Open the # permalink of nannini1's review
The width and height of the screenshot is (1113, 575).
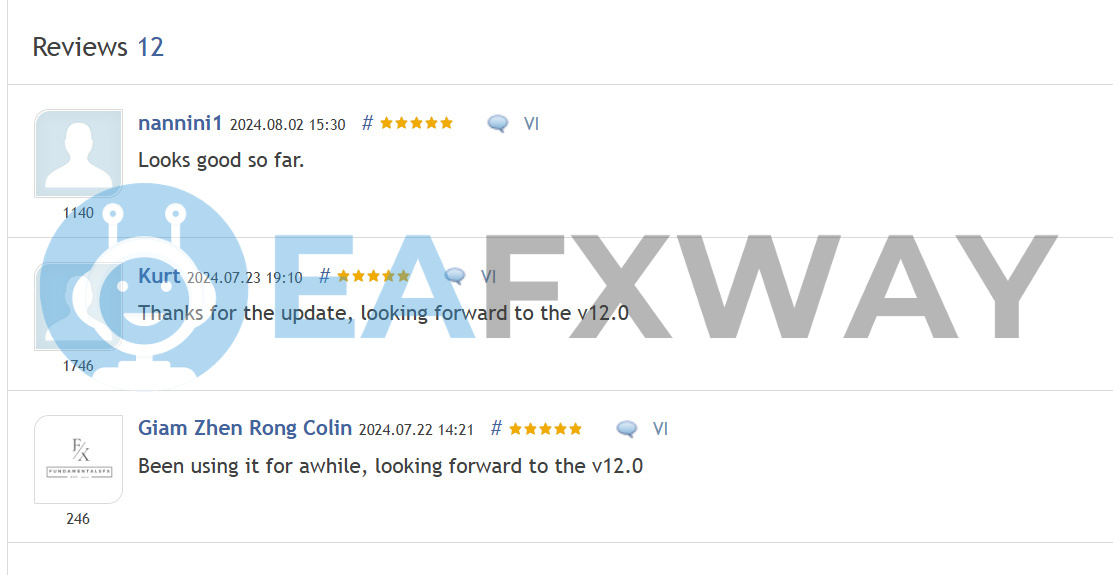click(367, 124)
